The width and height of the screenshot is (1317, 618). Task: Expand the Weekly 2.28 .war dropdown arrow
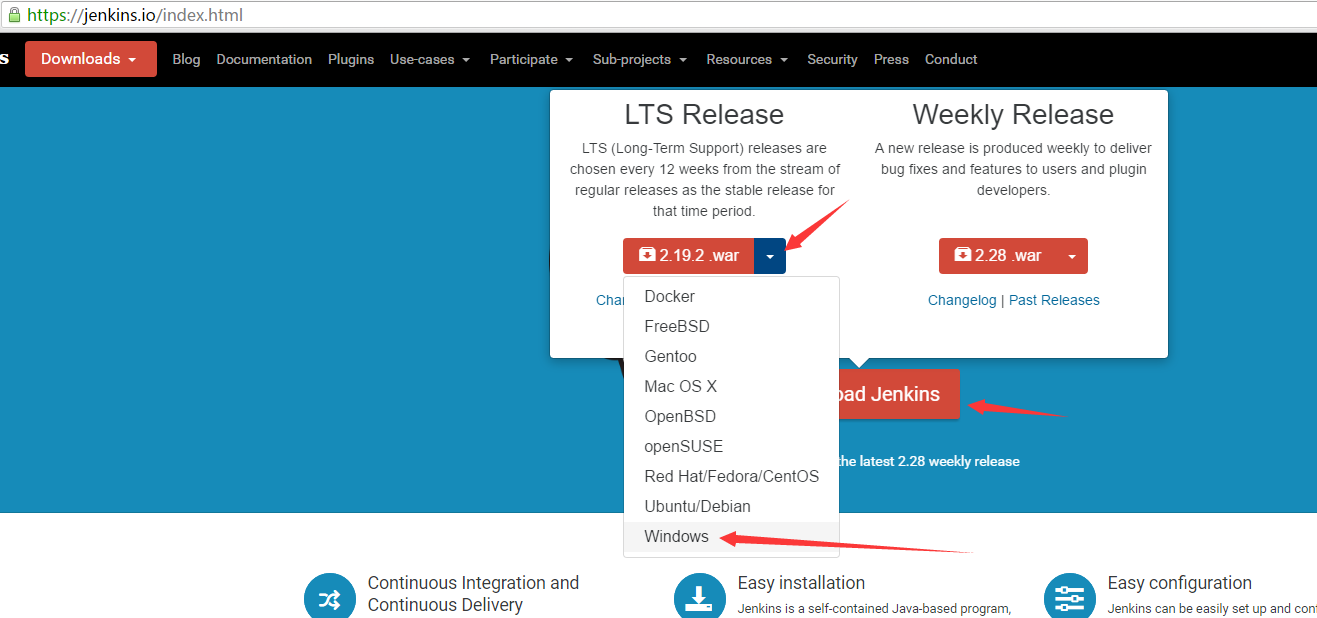click(1072, 256)
